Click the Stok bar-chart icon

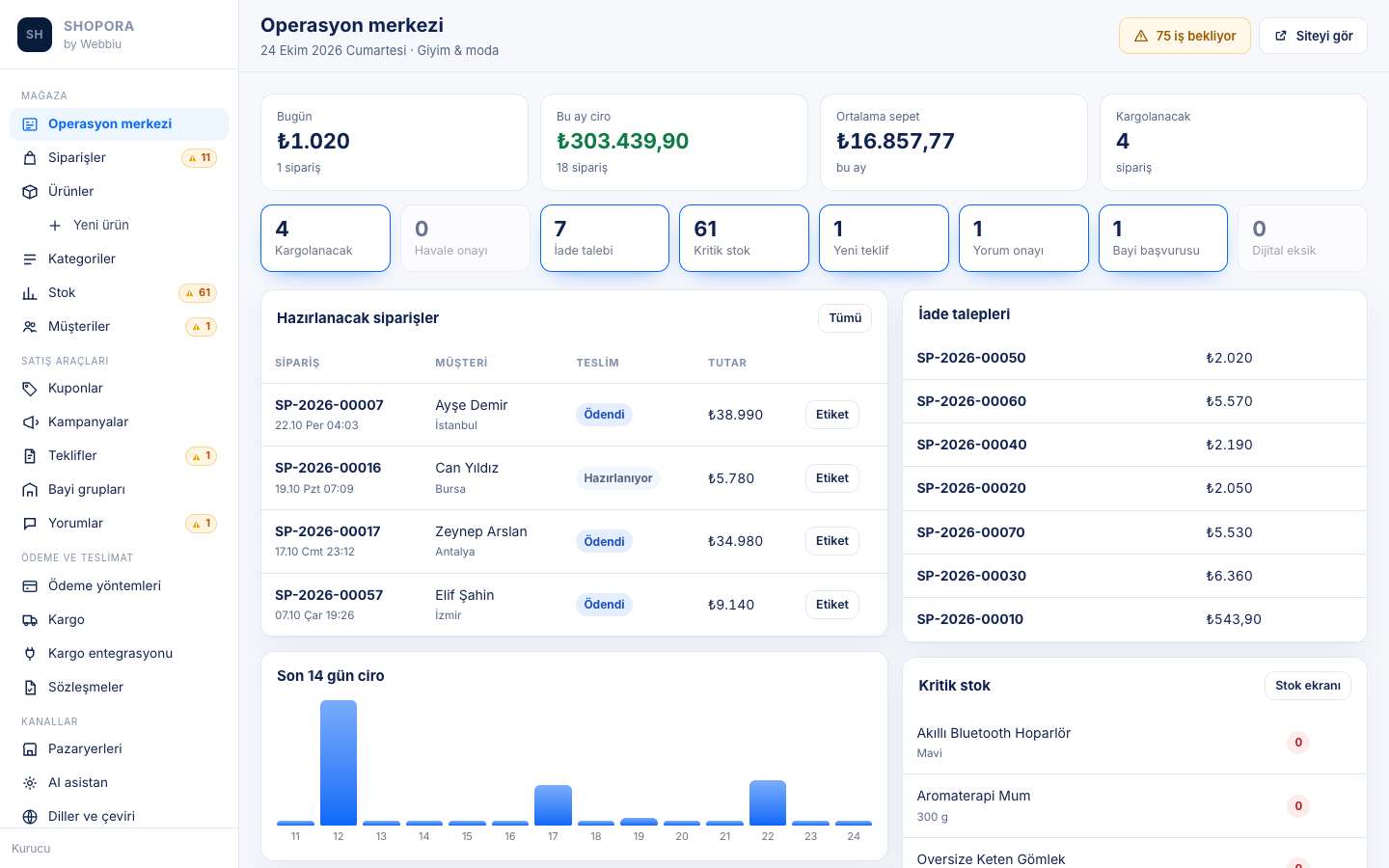tap(30, 293)
